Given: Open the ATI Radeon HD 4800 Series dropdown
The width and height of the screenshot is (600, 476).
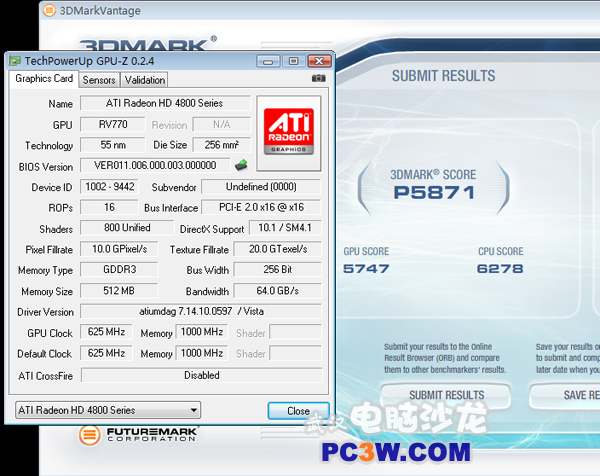Looking at the screenshot, I should coord(108,410).
